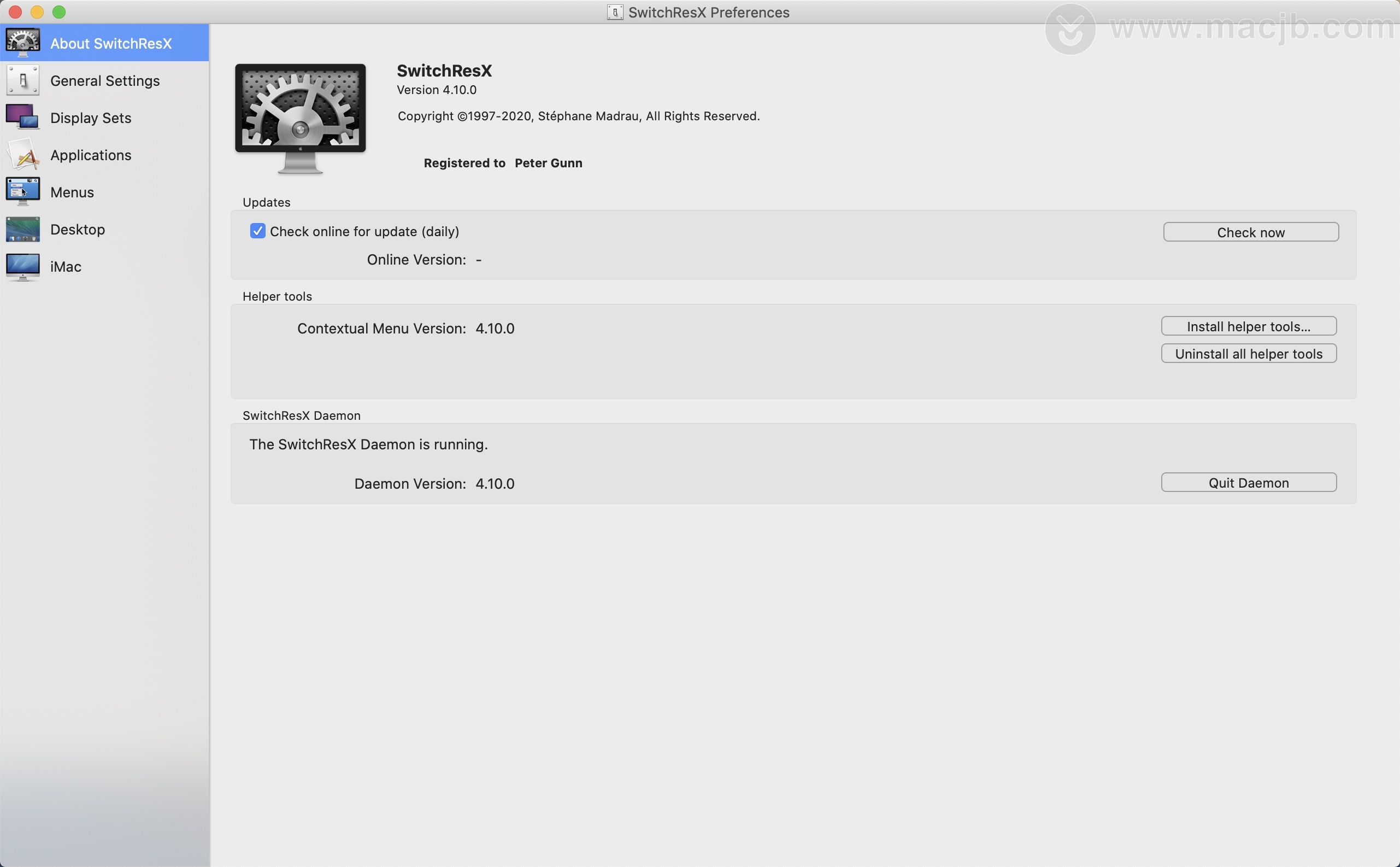Click Install helper tools button
This screenshot has width=1400, height=867.
(x=1249, y=326)
